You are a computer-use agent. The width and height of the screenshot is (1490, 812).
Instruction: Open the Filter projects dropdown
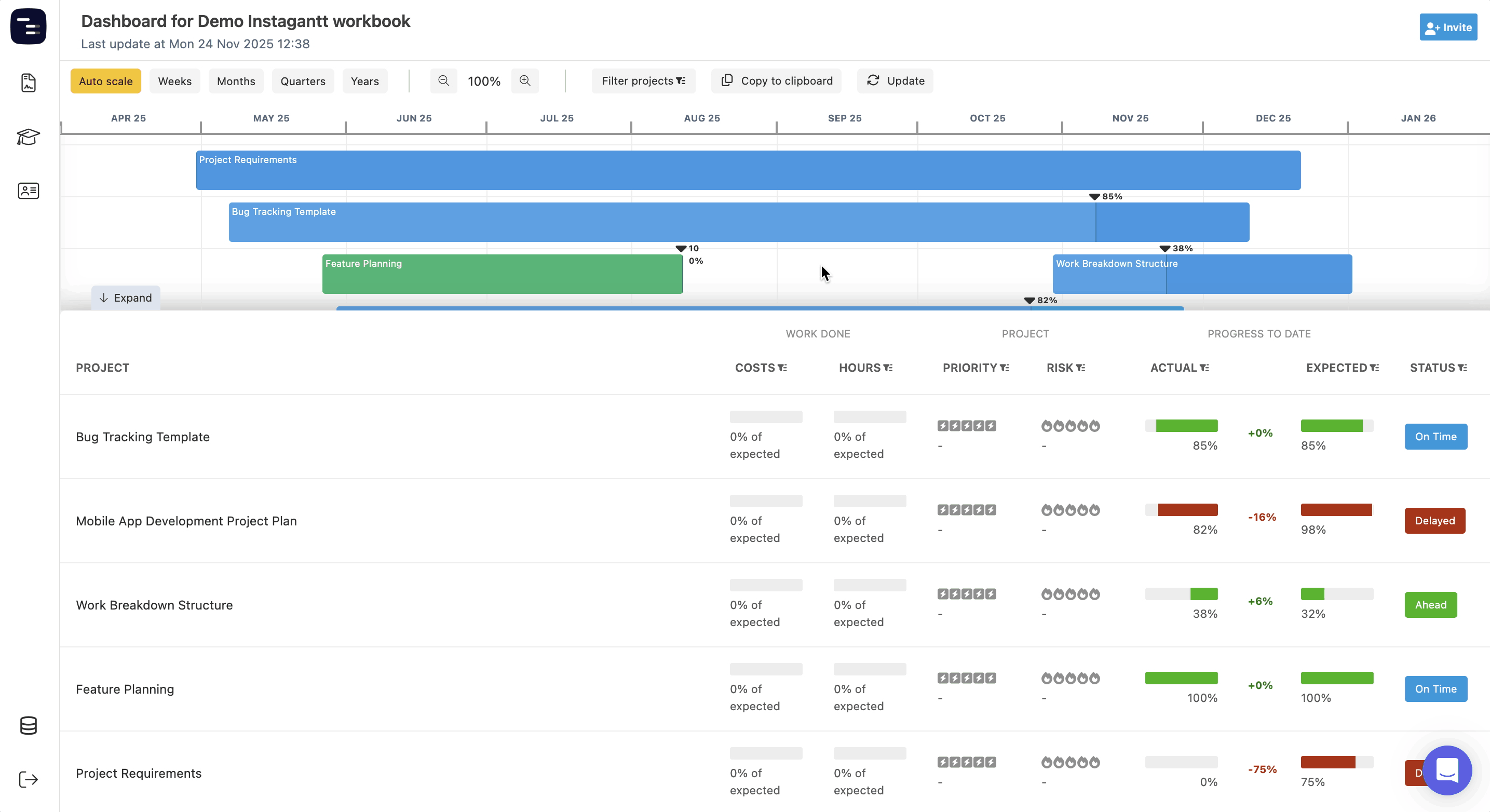[643, 81]
